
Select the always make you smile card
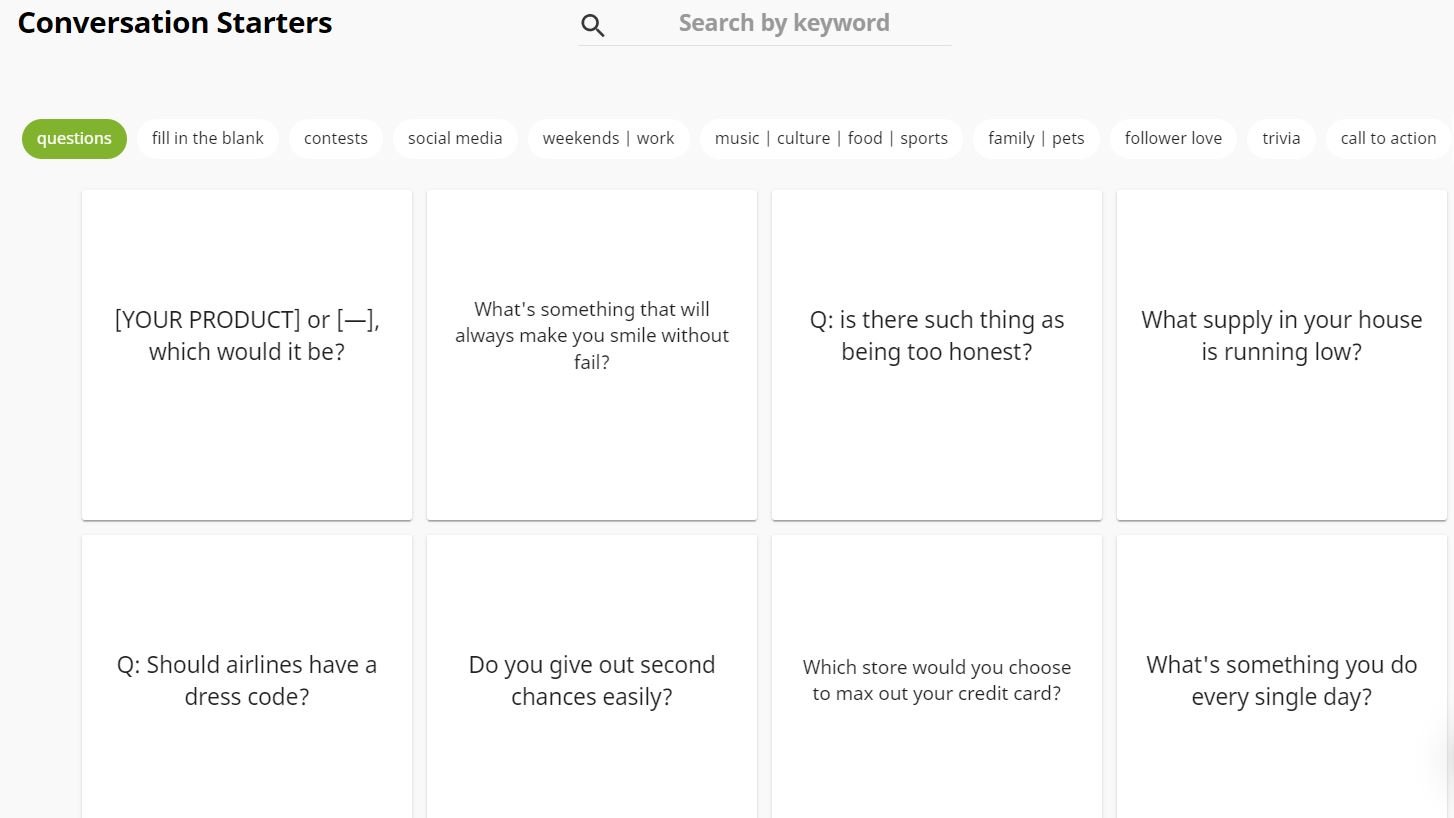(592, 355)
